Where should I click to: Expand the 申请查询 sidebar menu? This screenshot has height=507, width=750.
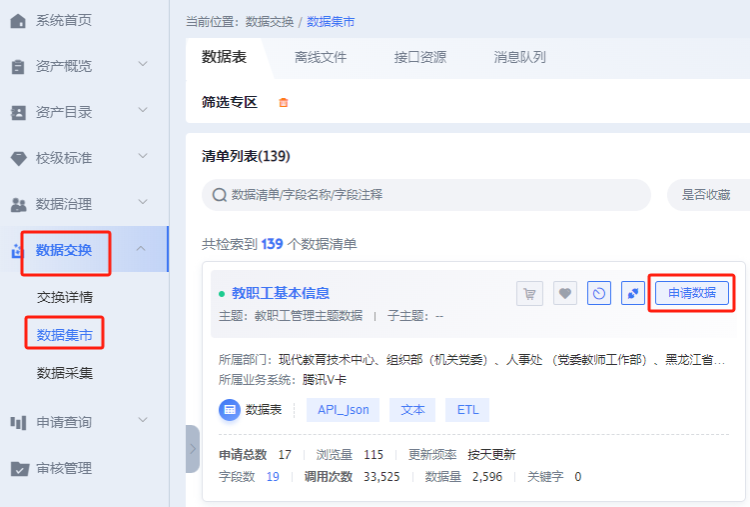coord(142,421)
